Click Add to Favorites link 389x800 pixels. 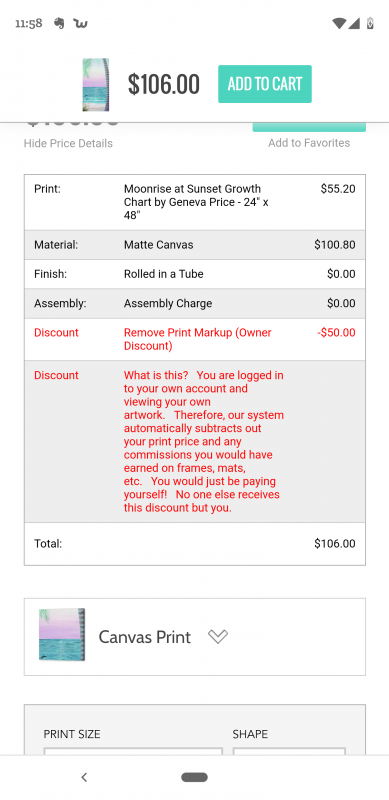coord(309,143)
